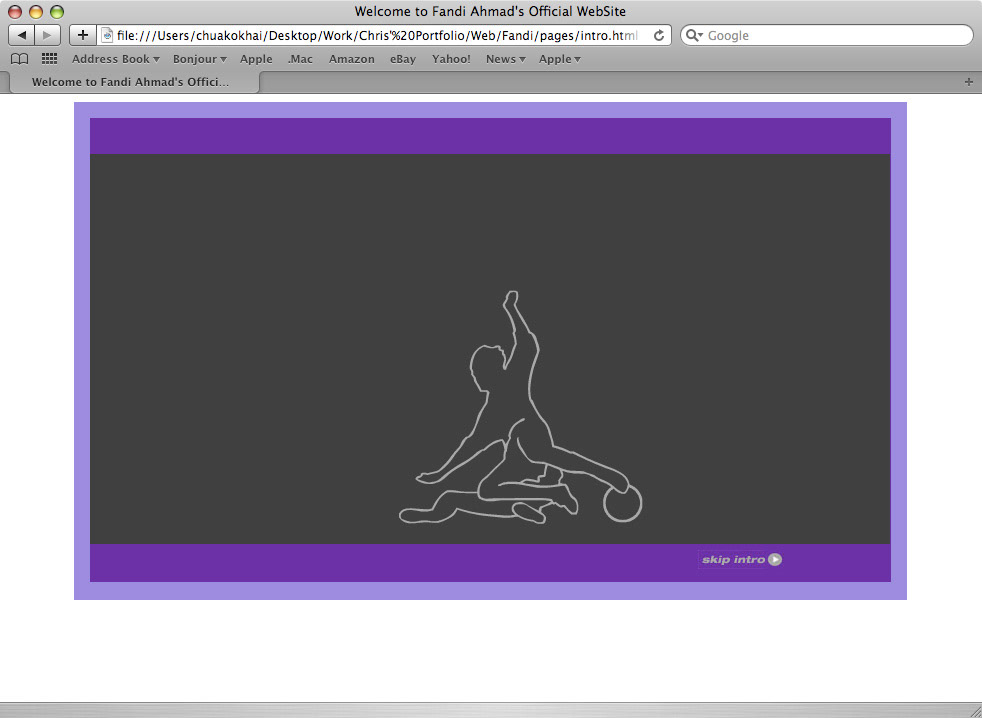Expand the Address Book bookmarks menu

click(116, 59)
